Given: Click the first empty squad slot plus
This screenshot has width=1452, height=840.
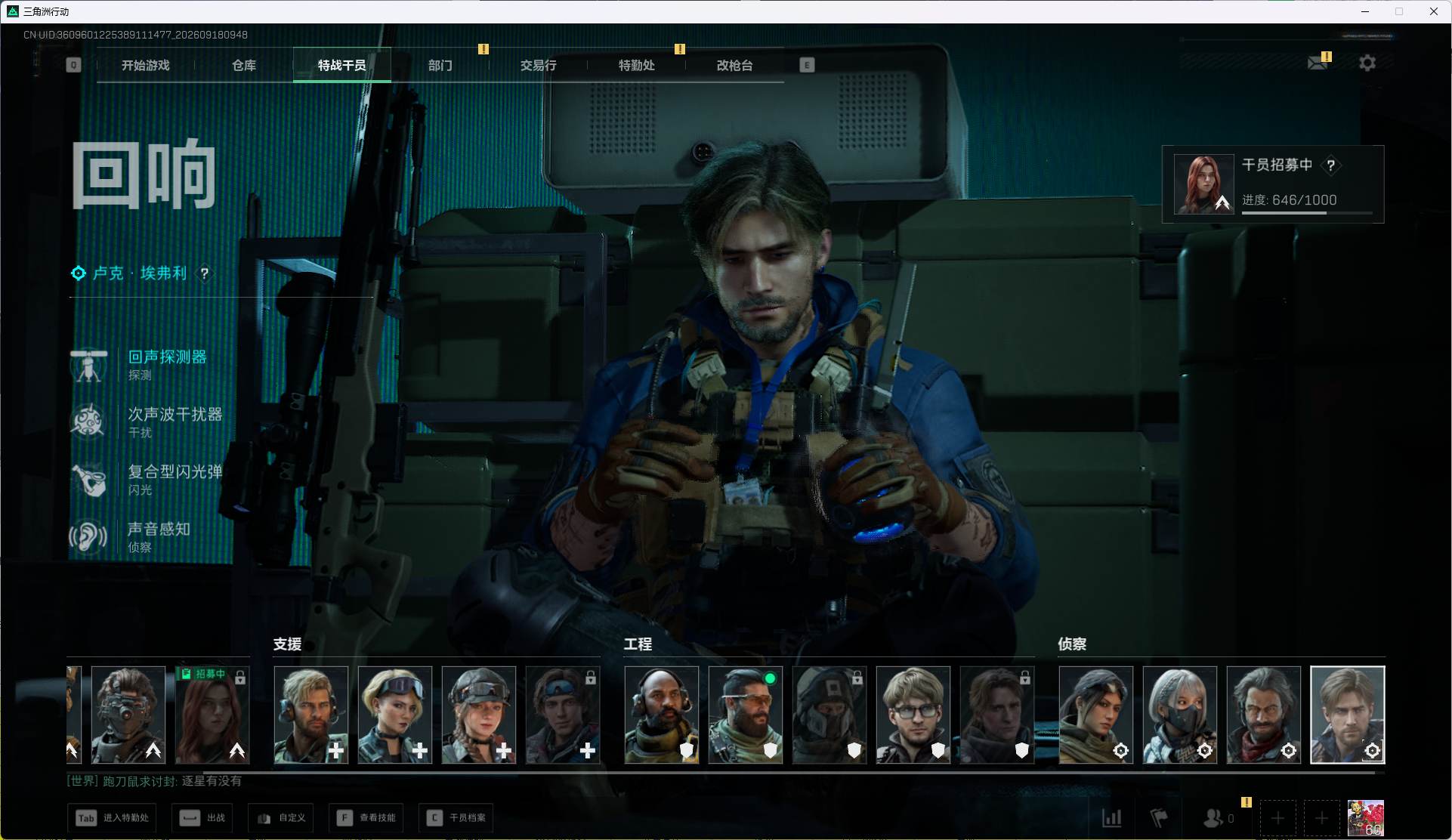Looking at the screenshot, I should click(1278, 818).
